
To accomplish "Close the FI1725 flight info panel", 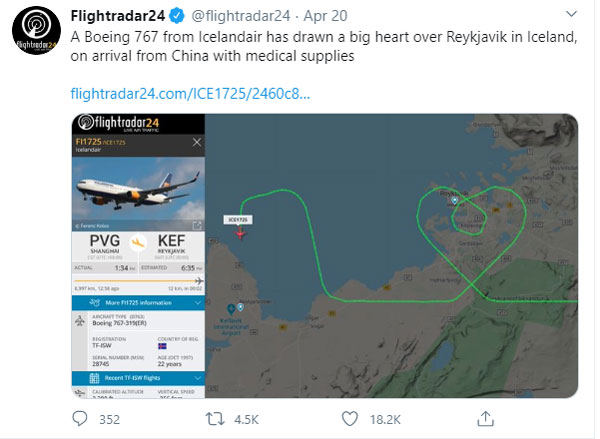I will pyautogui.click(x=196, y=143).
